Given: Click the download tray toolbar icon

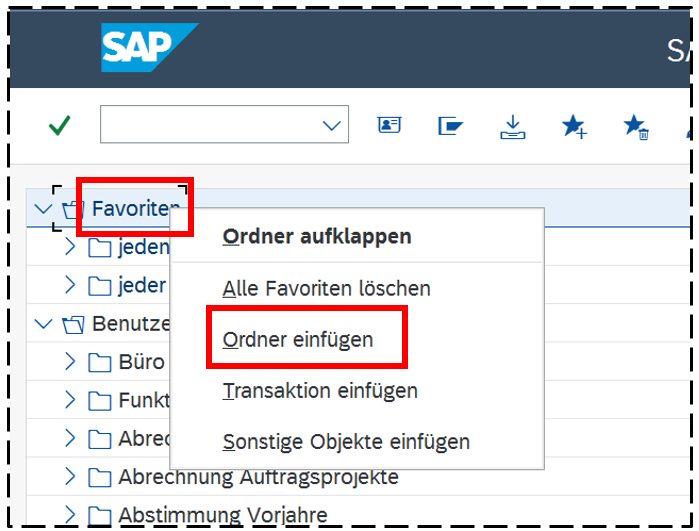Looking at the screenshot, I should [512, 126].
